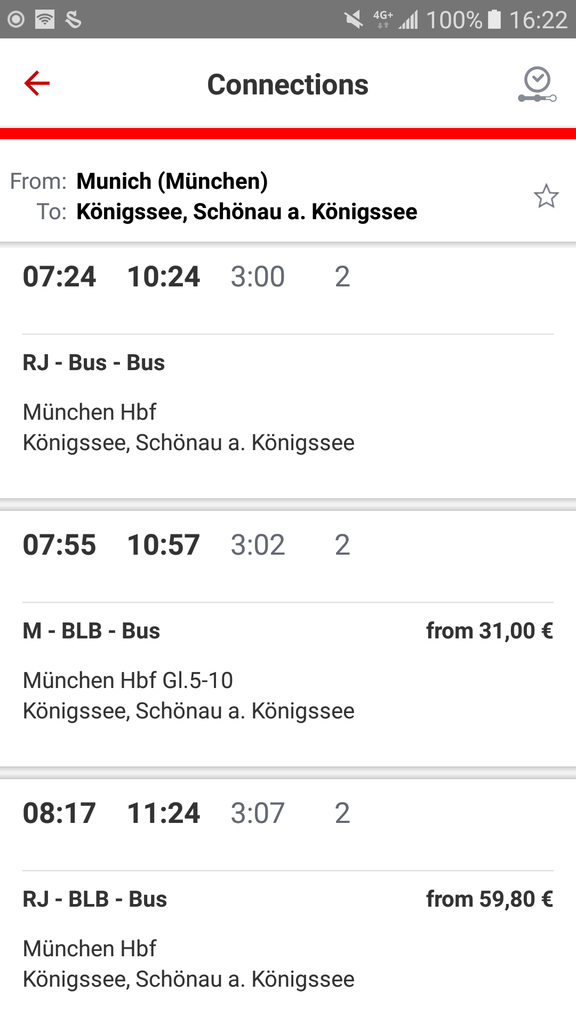The image size is (576, 1024).
Task: Tap the RJ - Bus - Bus route label
Action: (94, 362)
